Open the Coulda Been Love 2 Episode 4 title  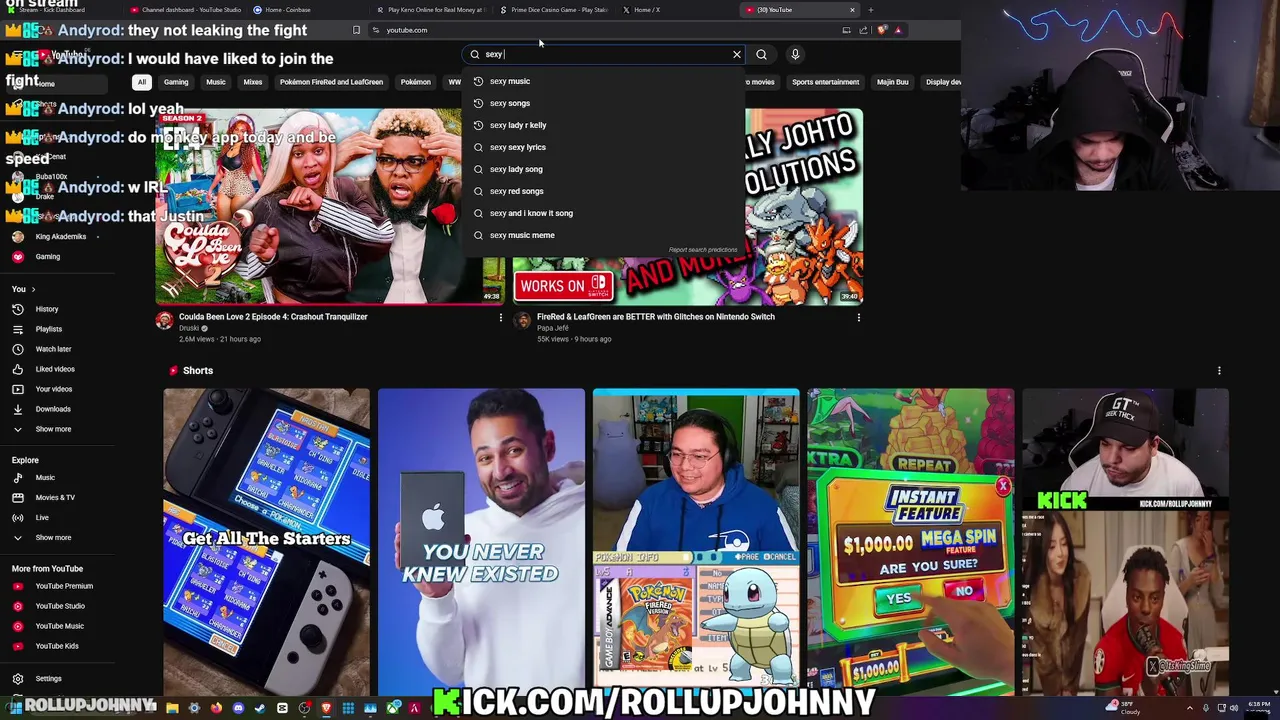273,317
